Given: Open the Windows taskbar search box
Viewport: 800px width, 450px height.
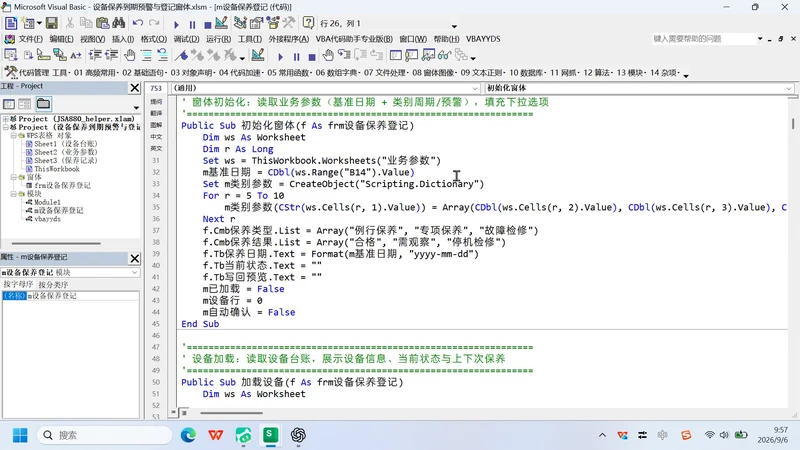Looking at the screenshot, I should [105, 435].
